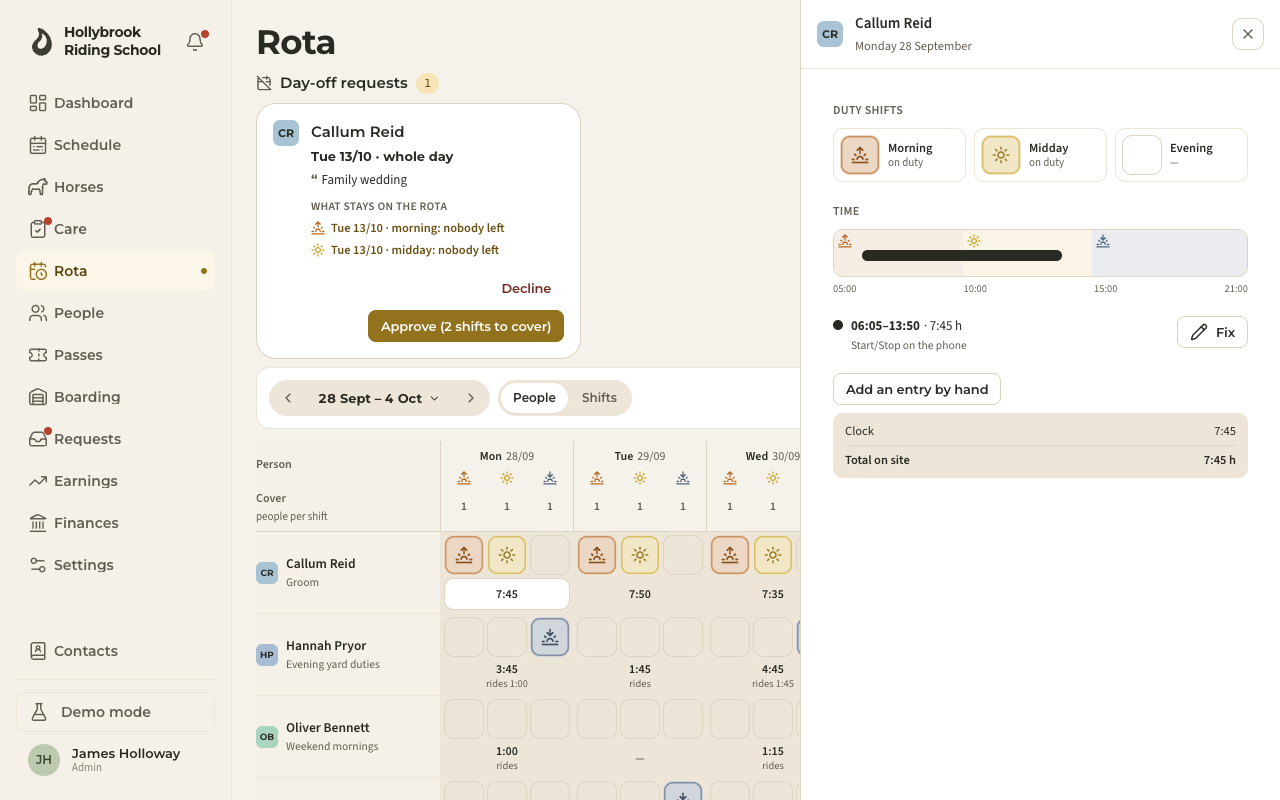
Task: Go to Schedule page
Action: [115, 145]
